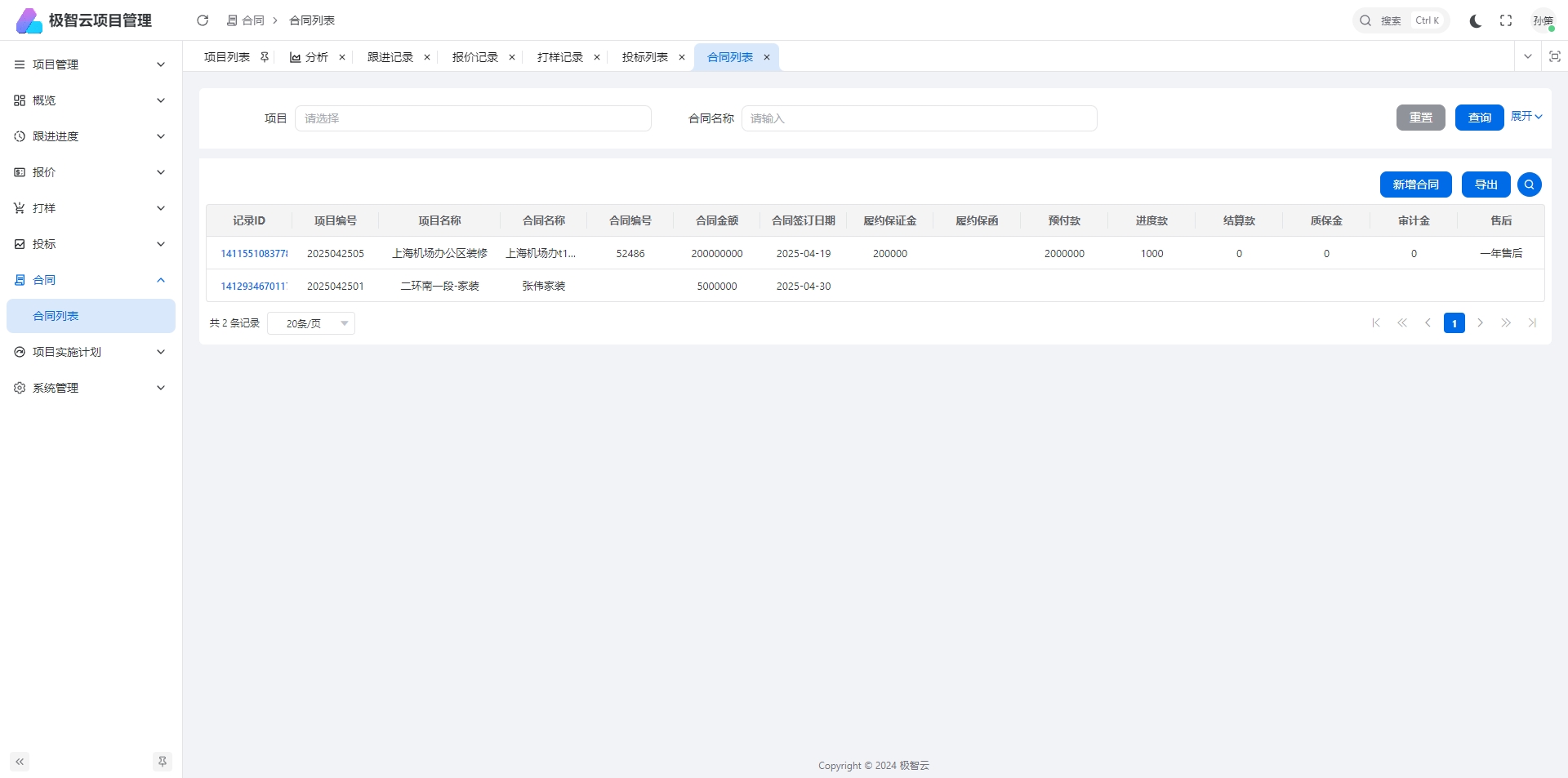The width and height of the screenshot is (1568, 778).
Task: Click the round blue search icon button
Action: 1529,184
